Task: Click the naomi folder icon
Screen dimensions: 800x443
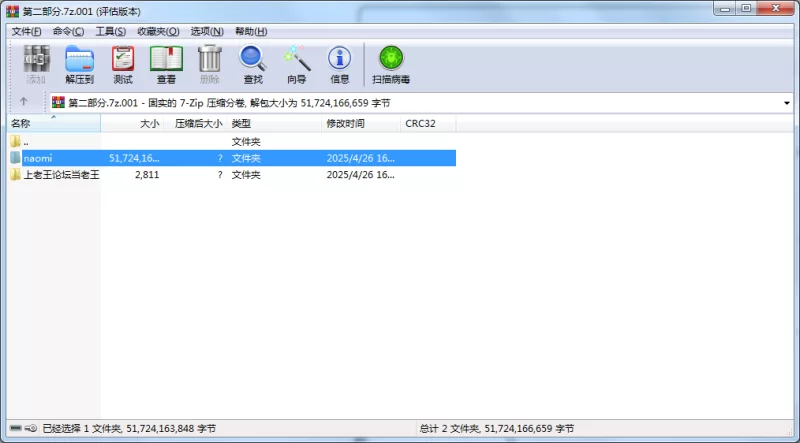Action: [15, 158]
